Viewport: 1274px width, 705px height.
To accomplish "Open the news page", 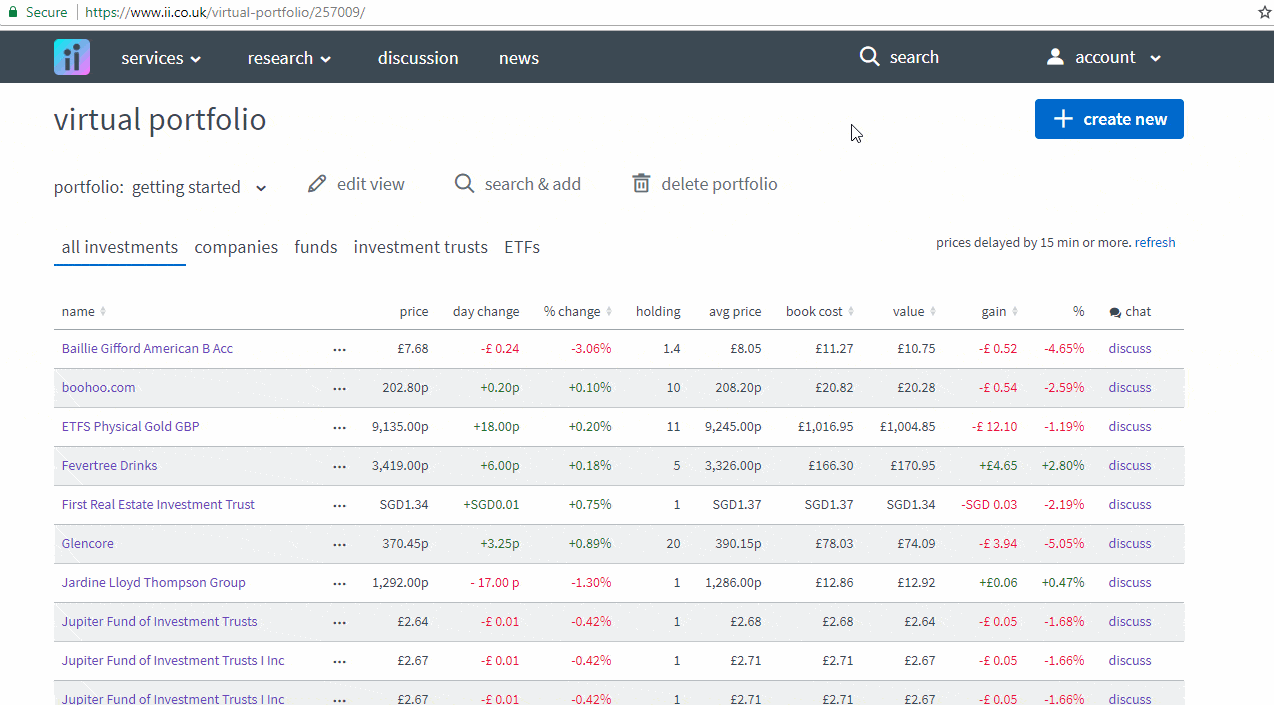I will click(x=519, y=58).
